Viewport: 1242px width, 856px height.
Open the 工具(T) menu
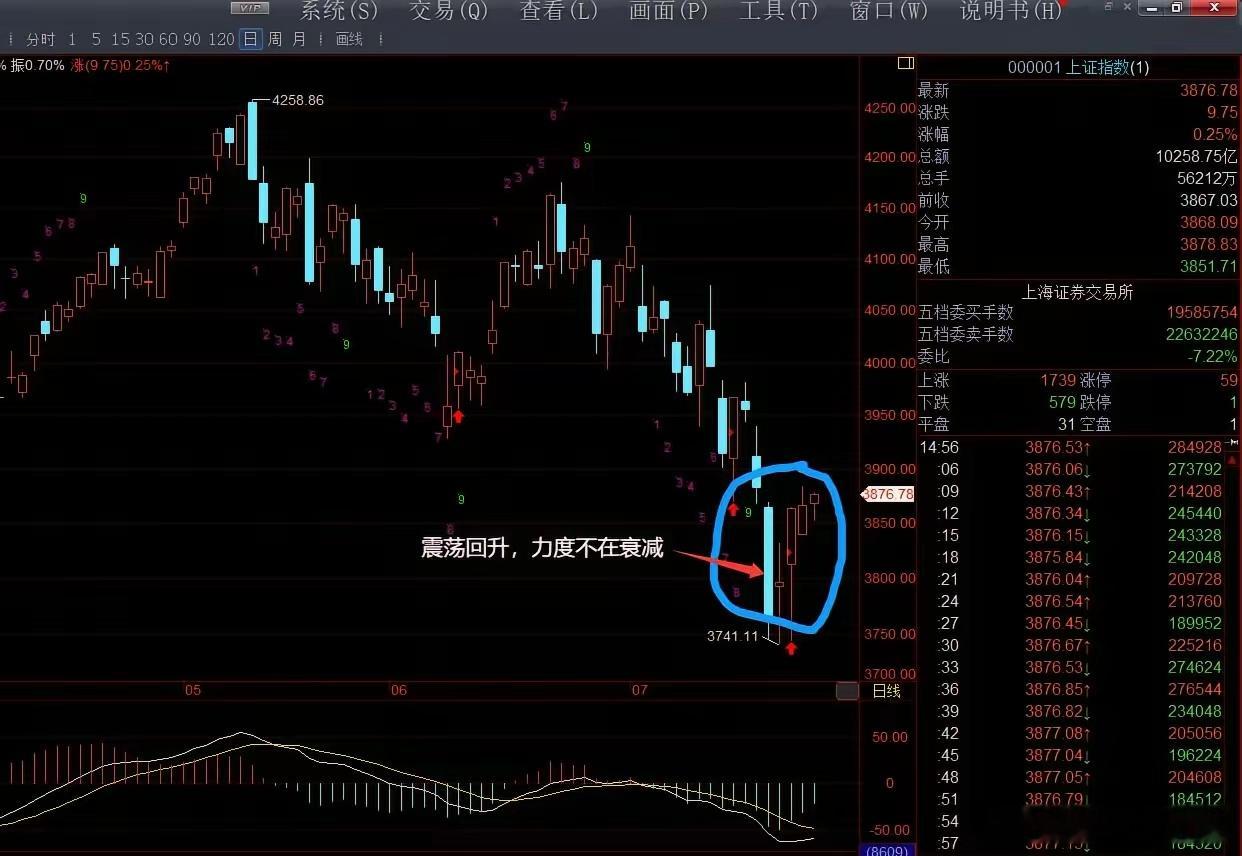778,11
